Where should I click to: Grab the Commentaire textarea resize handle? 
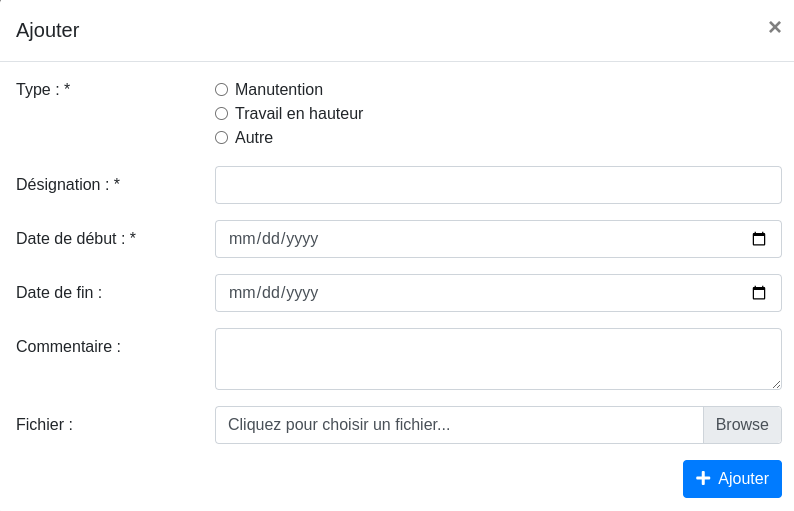(776, 384)
